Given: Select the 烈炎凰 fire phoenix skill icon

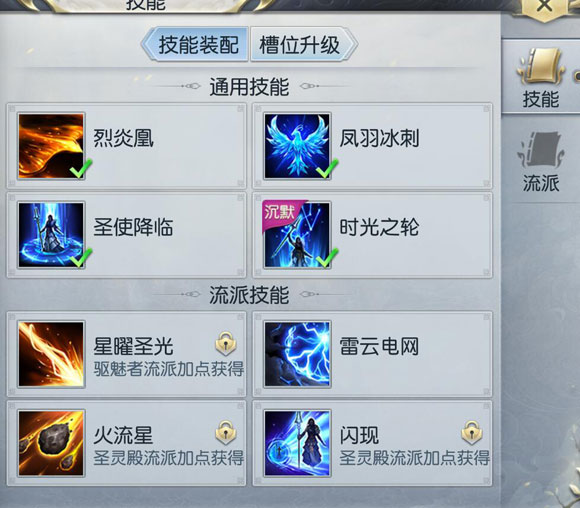Looking at the screenshot, I should pyautogui.click(x=51, y=146).
